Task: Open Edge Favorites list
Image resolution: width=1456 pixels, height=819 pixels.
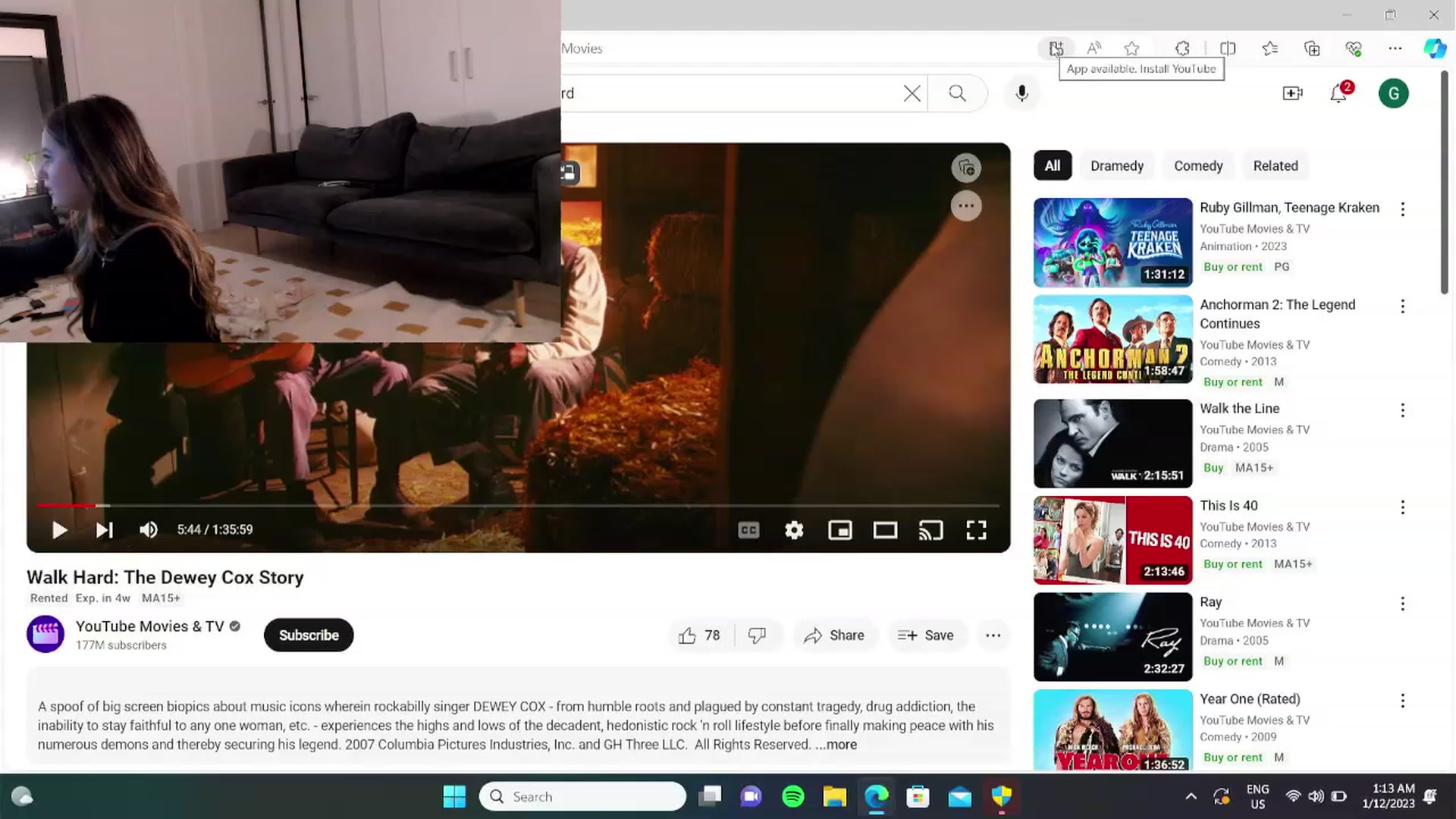Action: pyautogui.click(x=1270, y=49)
